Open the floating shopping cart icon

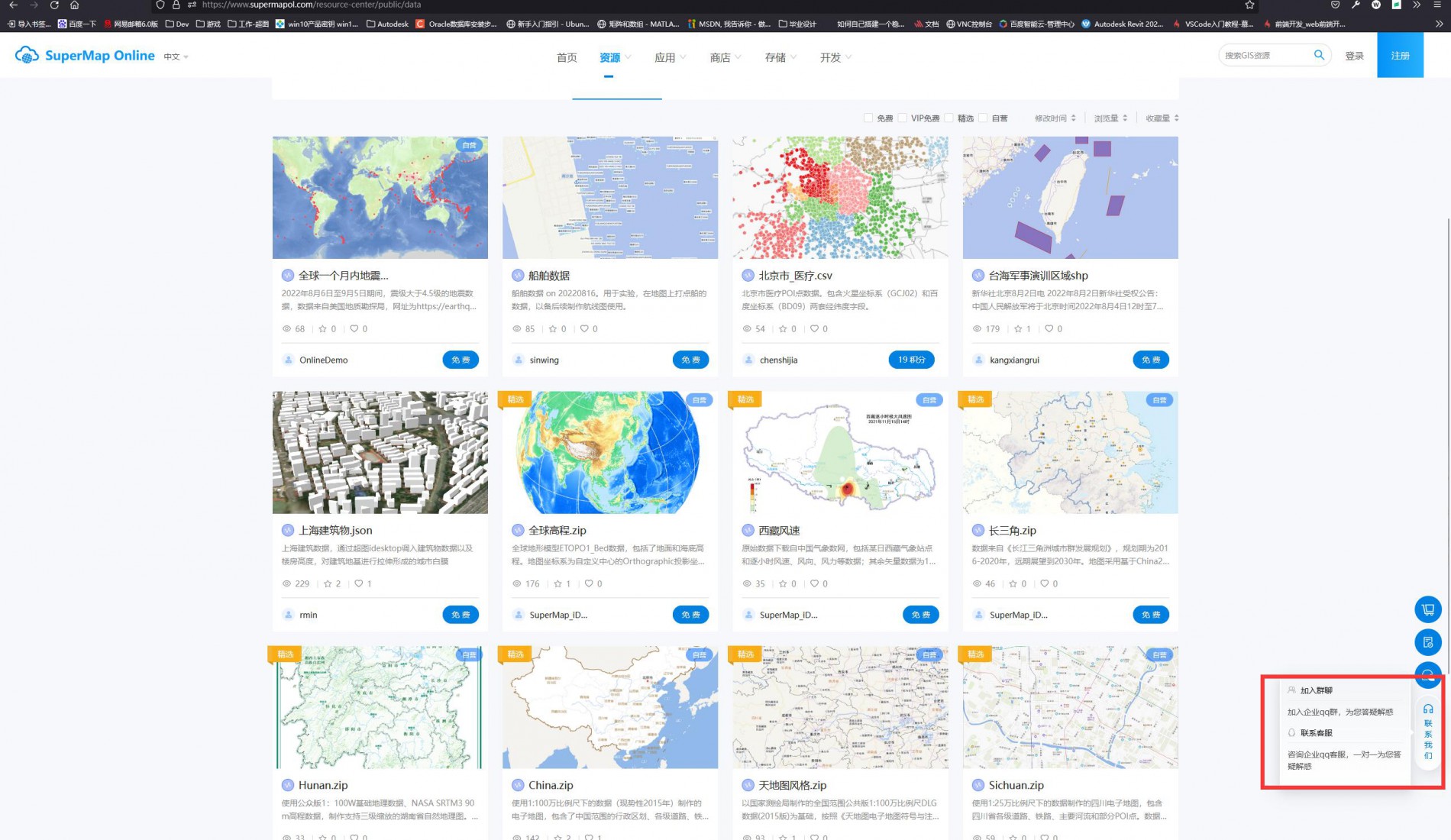tap(1427, 609)
